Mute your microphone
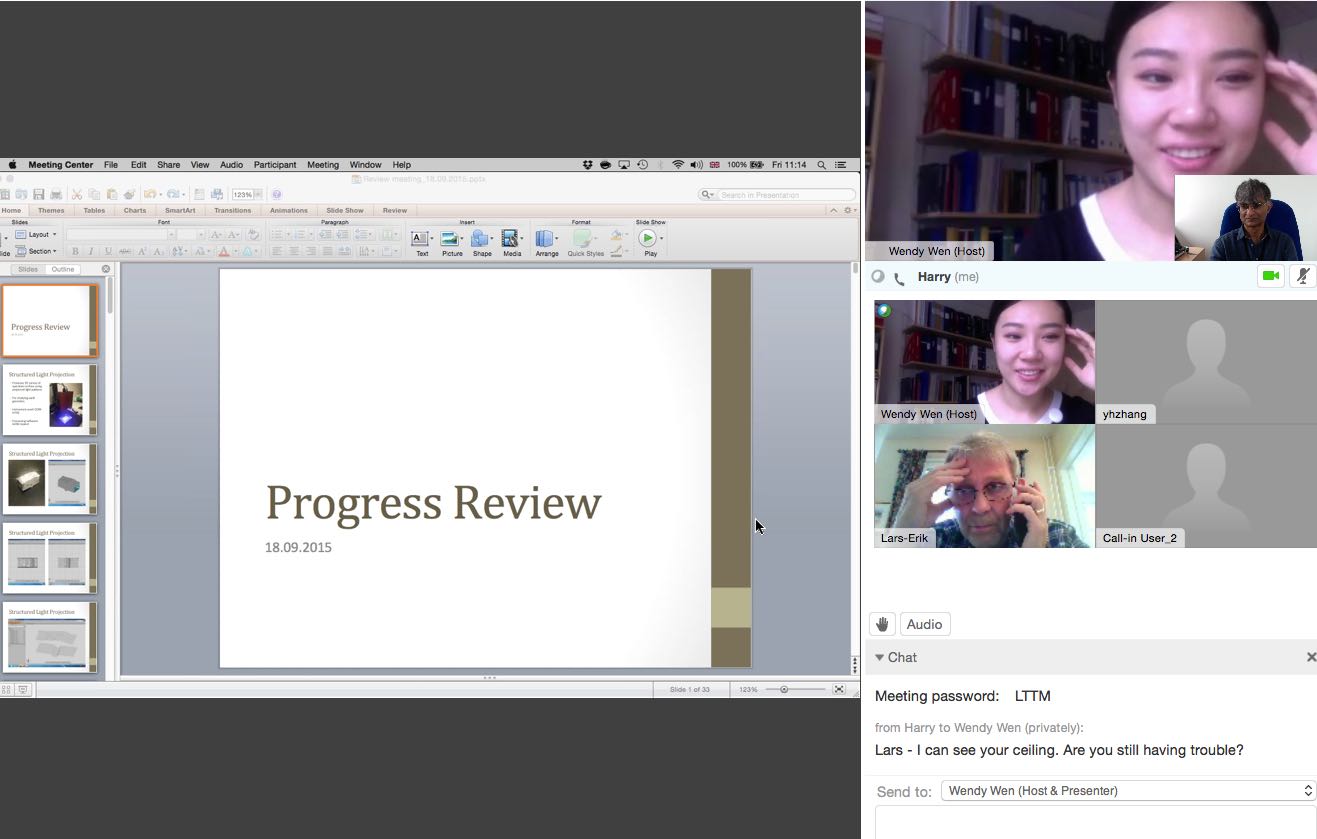Viewport: 1317px width, 839px height. pyautogui.click(x=1302, y=276)
